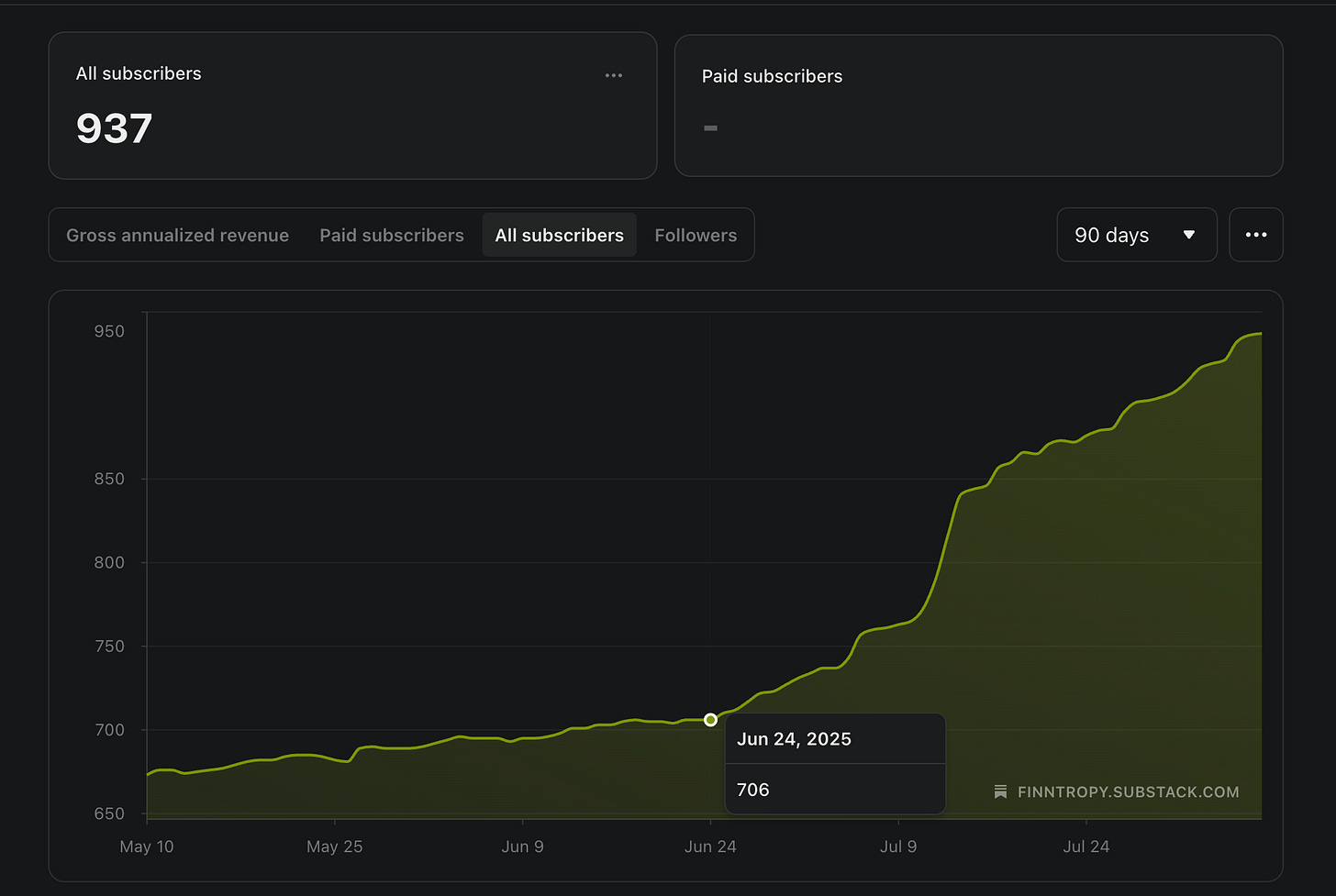This screenshot has width=1336, height=896.
Task: Click the FINNTROPY.SUBSTACK.COM watermark link
Action: 1128,791
